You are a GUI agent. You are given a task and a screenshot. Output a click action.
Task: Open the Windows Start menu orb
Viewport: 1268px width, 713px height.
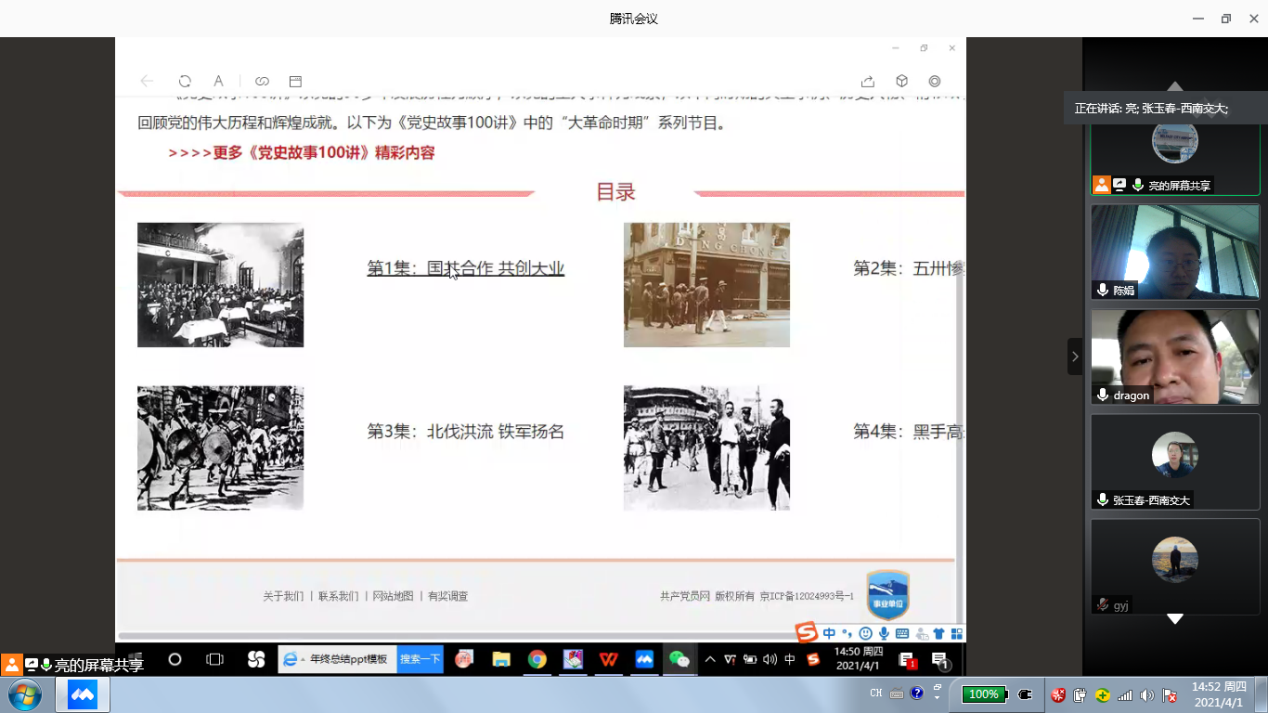coord(24,695)
